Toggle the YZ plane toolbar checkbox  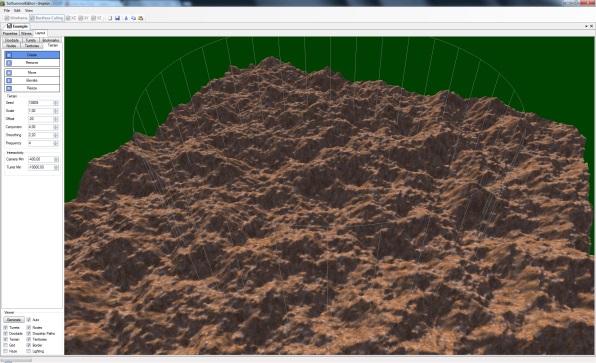96,18
